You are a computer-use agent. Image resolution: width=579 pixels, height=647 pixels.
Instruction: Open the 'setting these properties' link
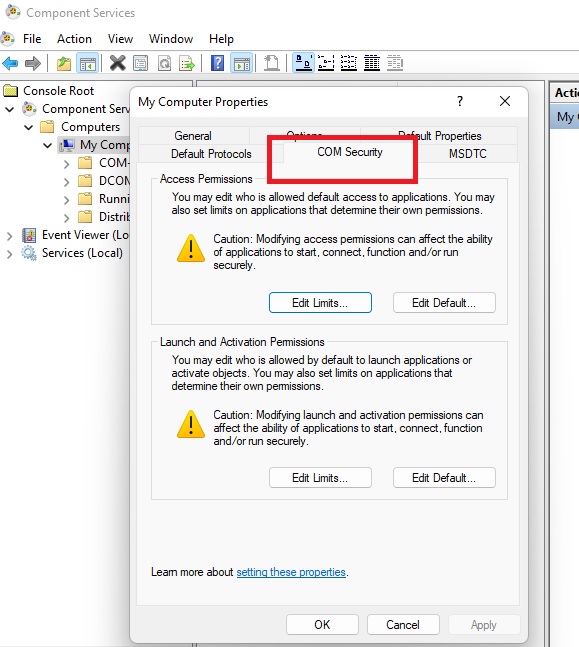291,572
